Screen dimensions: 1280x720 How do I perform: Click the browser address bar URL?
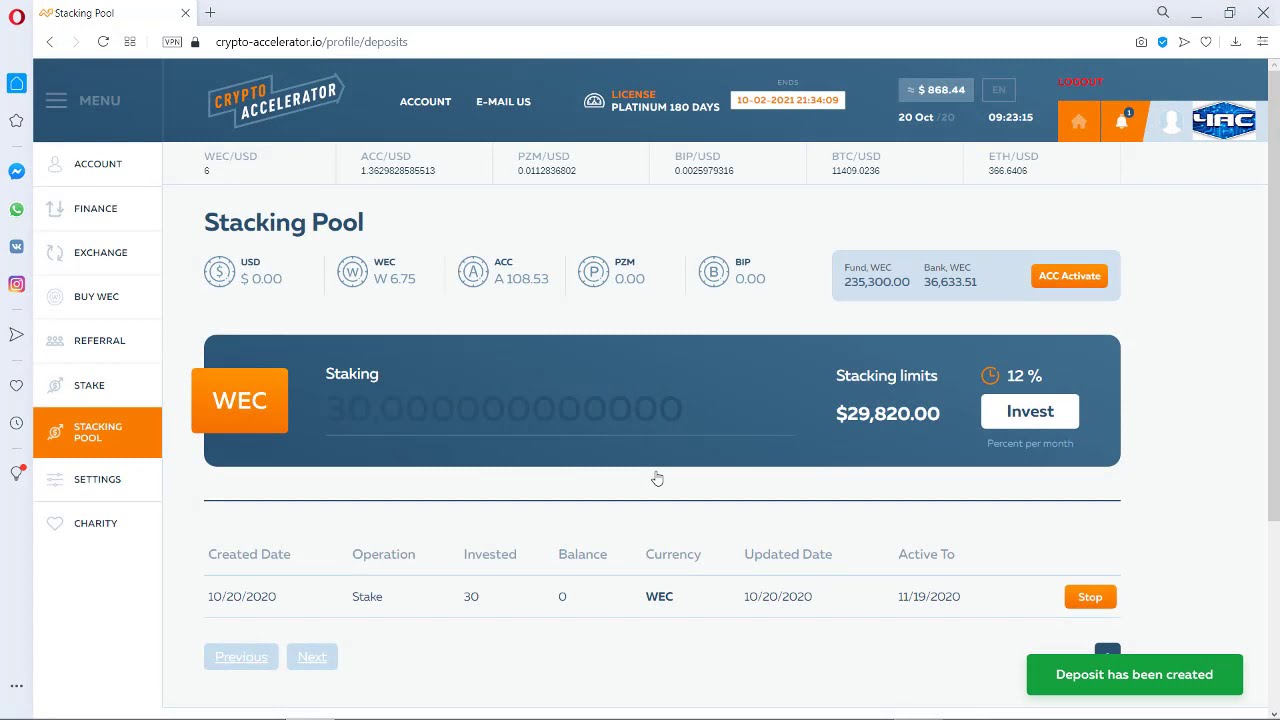(311, 42)
